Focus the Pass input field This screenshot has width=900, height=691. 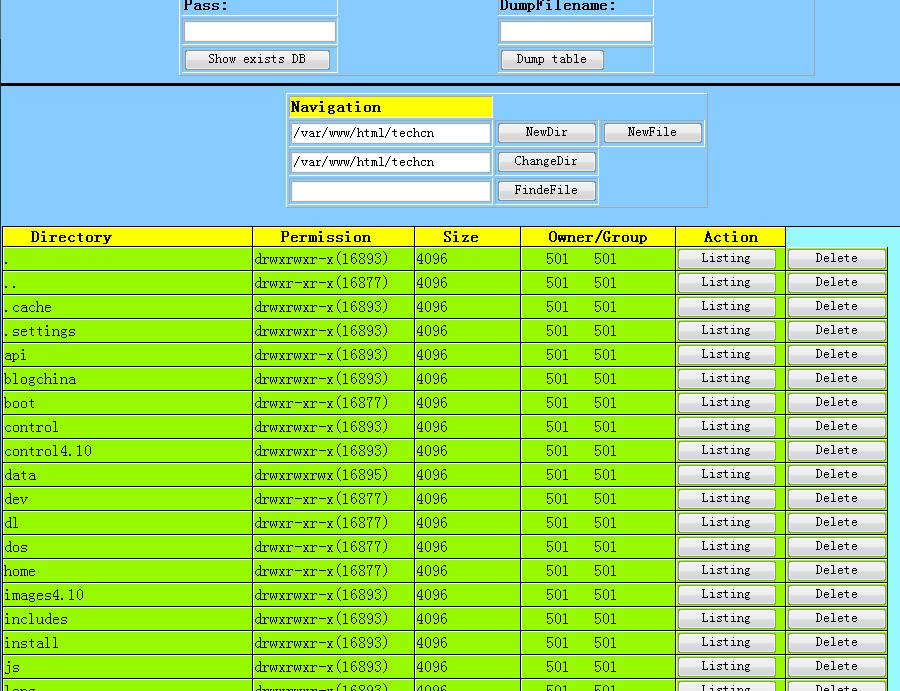[259, 32]
